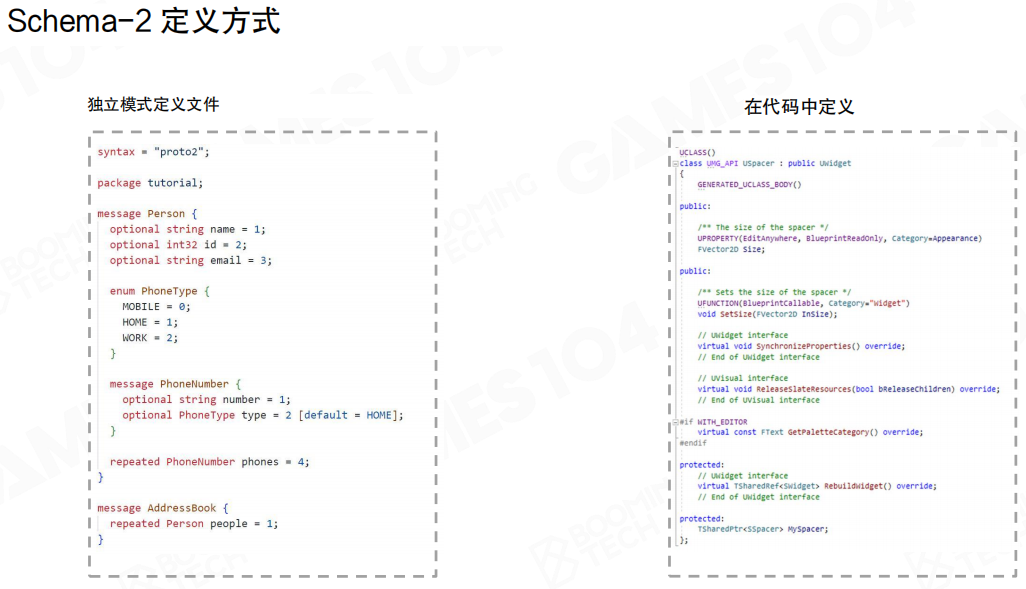Collapse the class UMG_API USpacer code block
1026x589 pixels.
677,163
